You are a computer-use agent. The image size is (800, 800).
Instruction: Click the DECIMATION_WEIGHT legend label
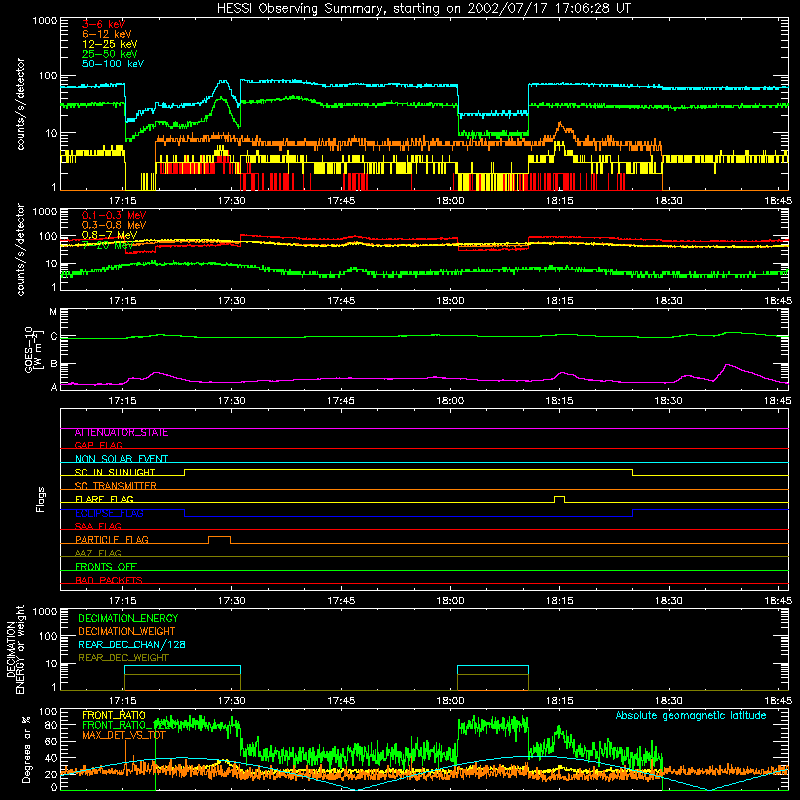coord(127,631)
